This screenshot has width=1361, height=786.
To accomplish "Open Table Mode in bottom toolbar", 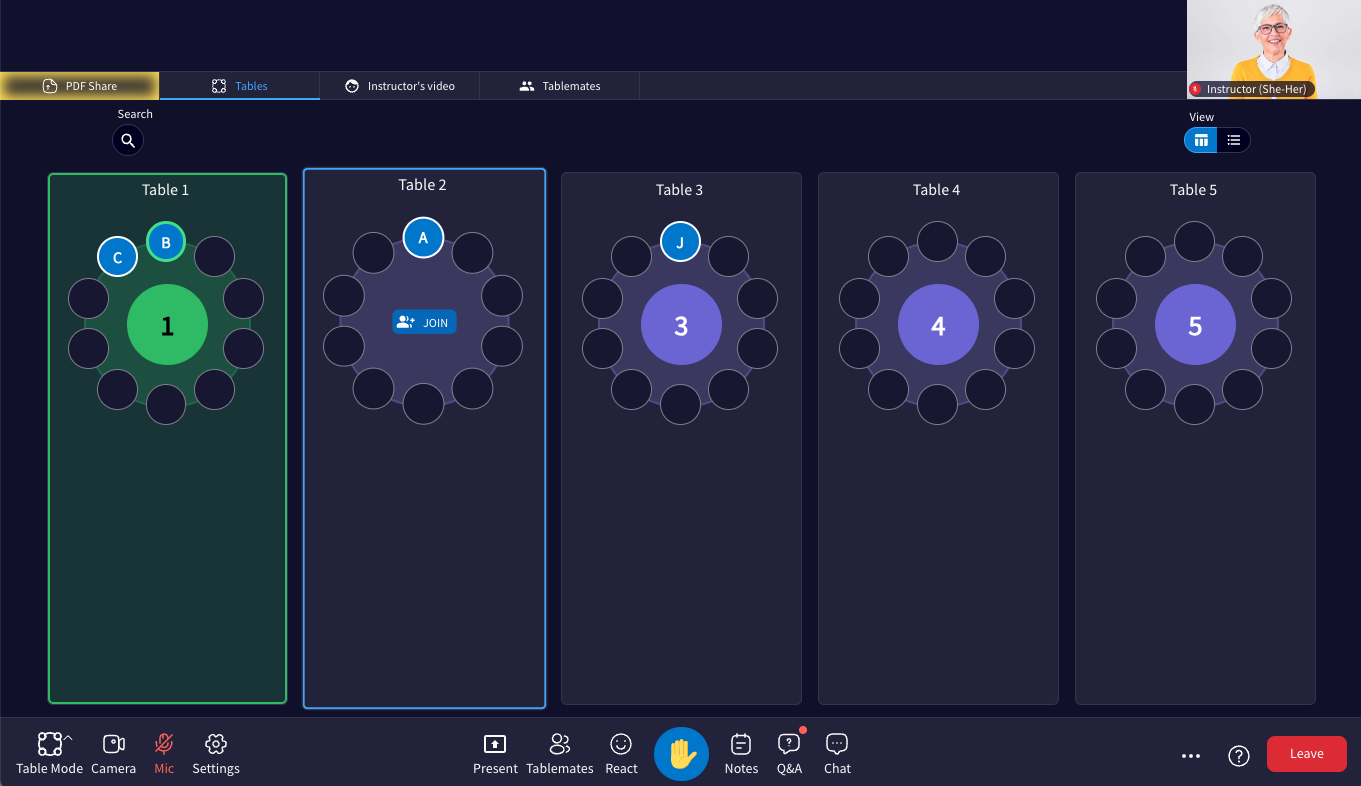I will [x=50, y=753].
